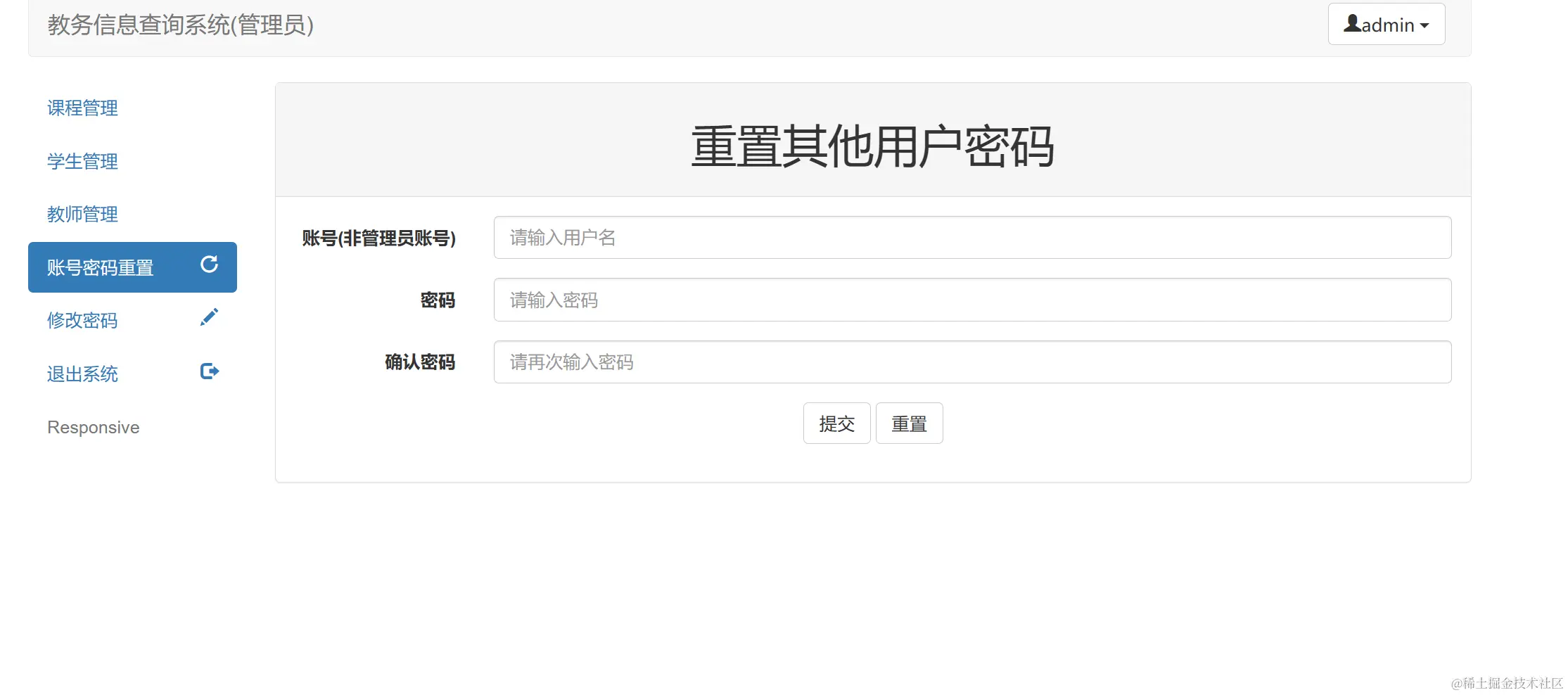Click the username input field
Screen dimensions: 1568x695
click(x=972, y=238)
